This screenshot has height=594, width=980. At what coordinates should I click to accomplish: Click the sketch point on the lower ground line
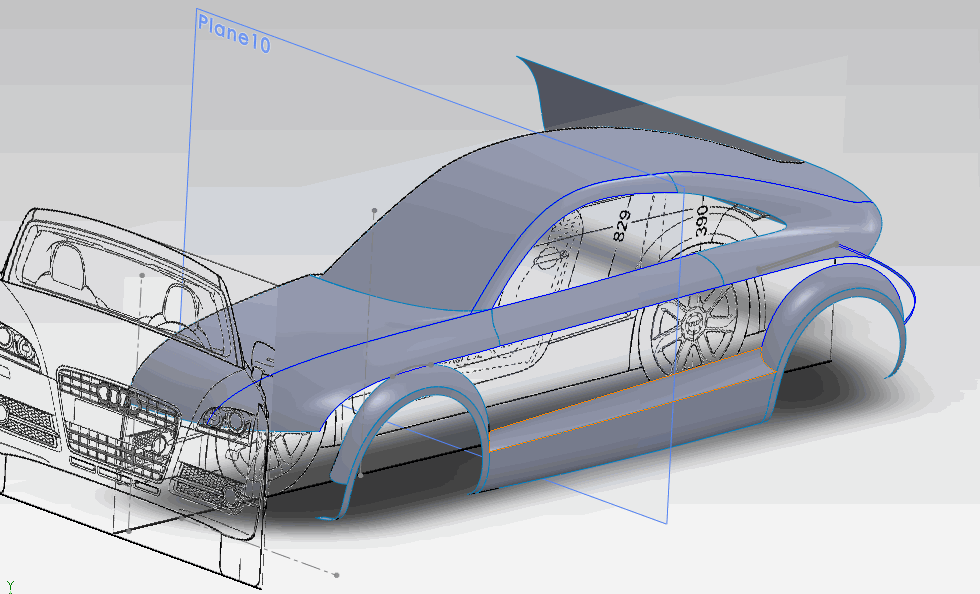[x=336, y=575]
